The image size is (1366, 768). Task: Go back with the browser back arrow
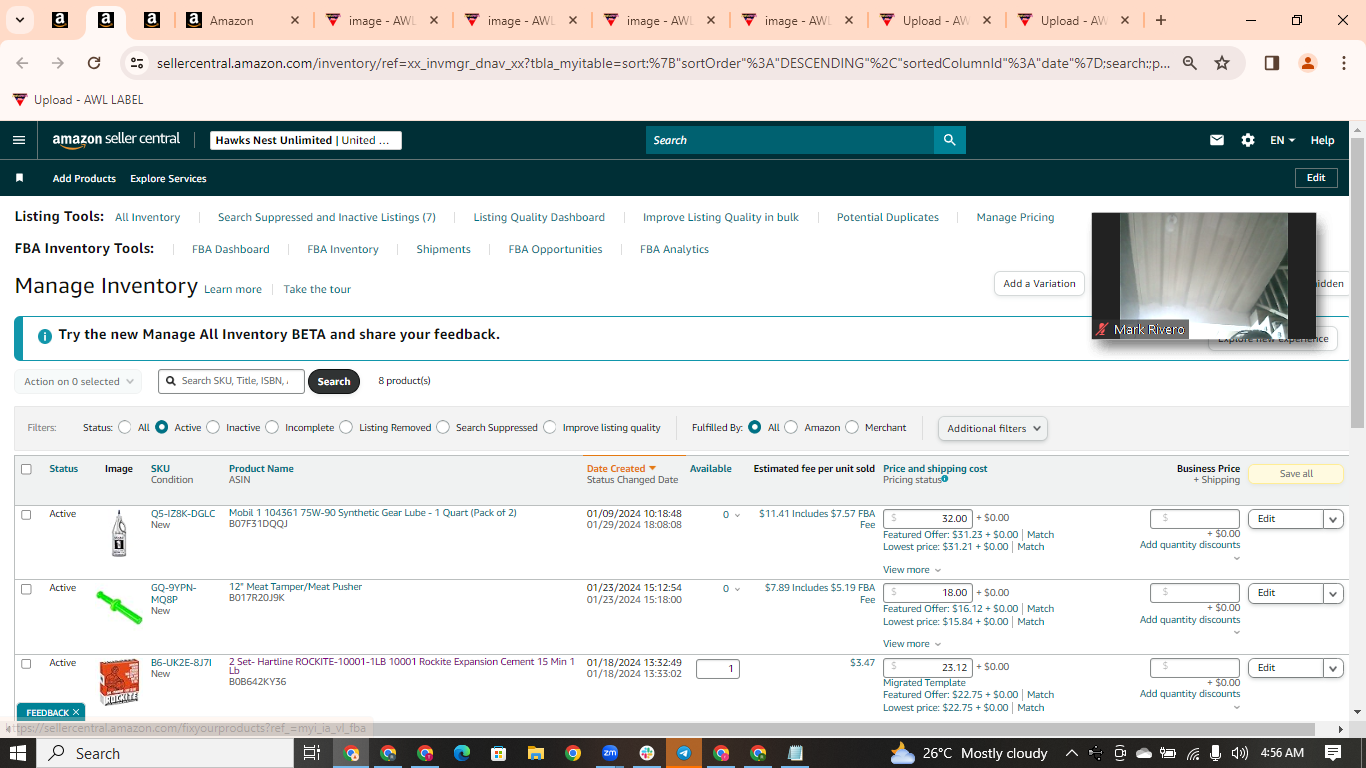tap(22, 63)
